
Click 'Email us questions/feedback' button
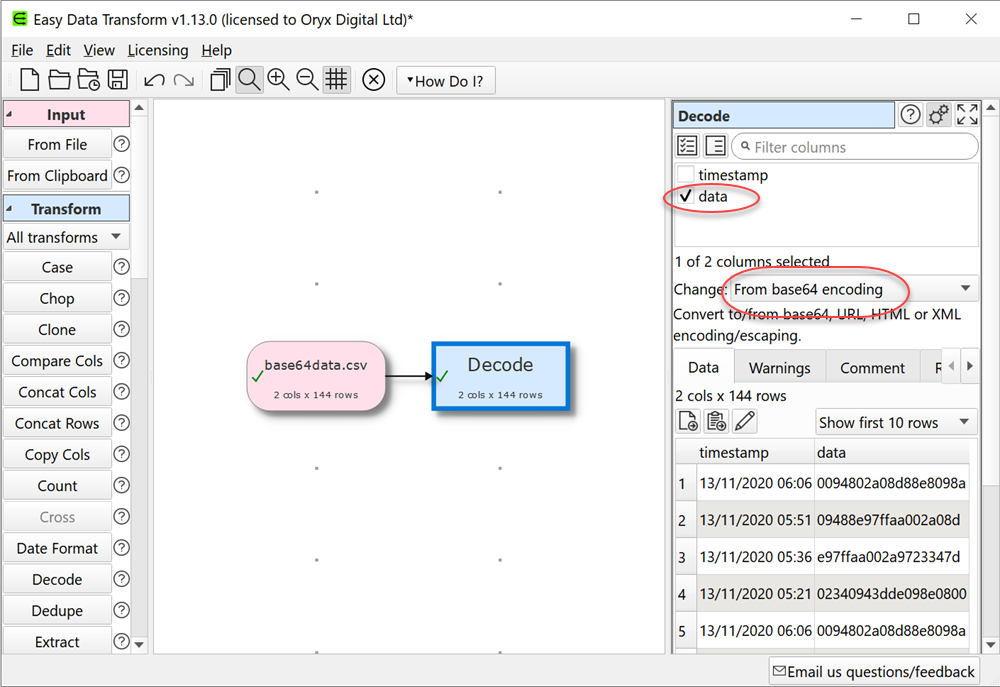tap(872, 671)
